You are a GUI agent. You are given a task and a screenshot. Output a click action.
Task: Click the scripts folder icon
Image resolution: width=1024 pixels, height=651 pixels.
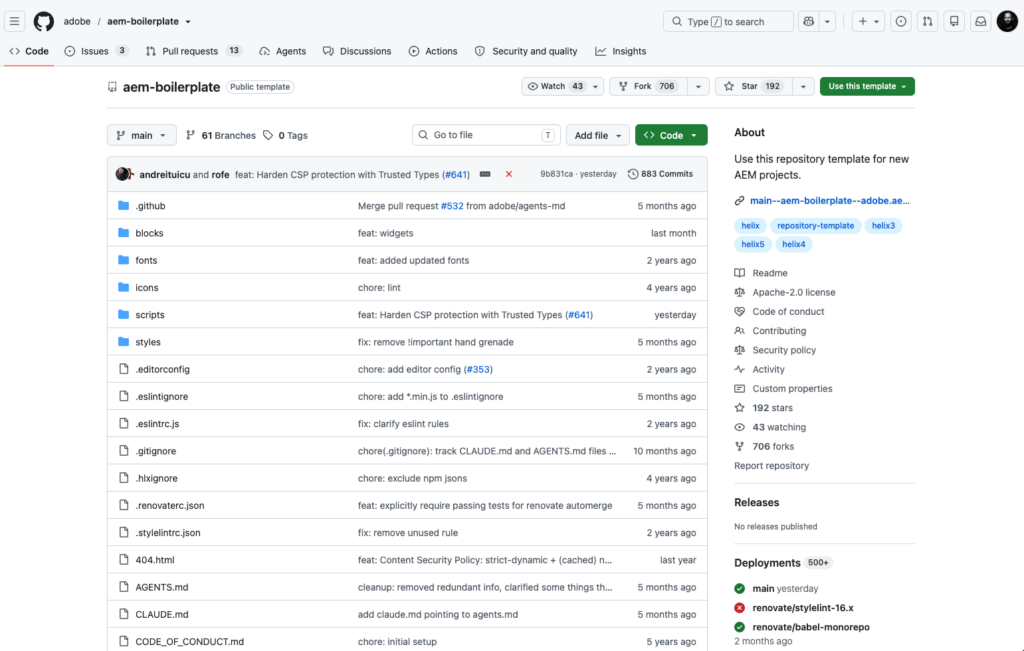click(123, 315)
